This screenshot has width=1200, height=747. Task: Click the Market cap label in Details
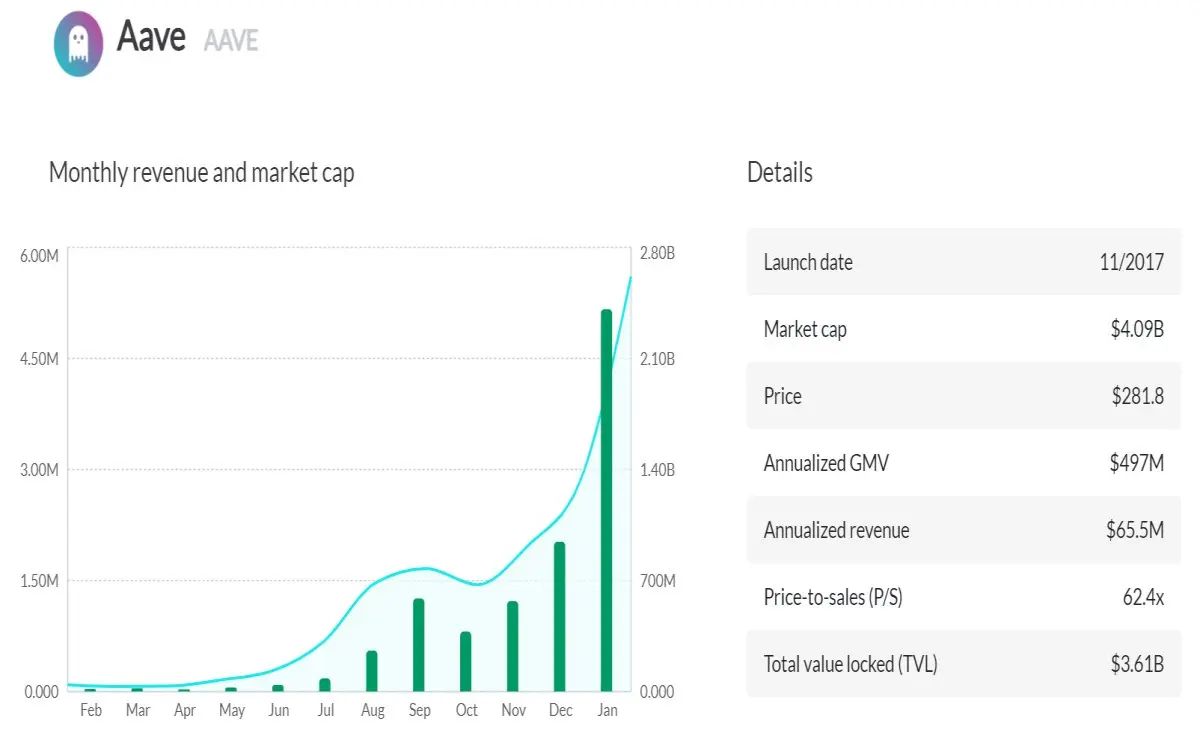[805, 330]
